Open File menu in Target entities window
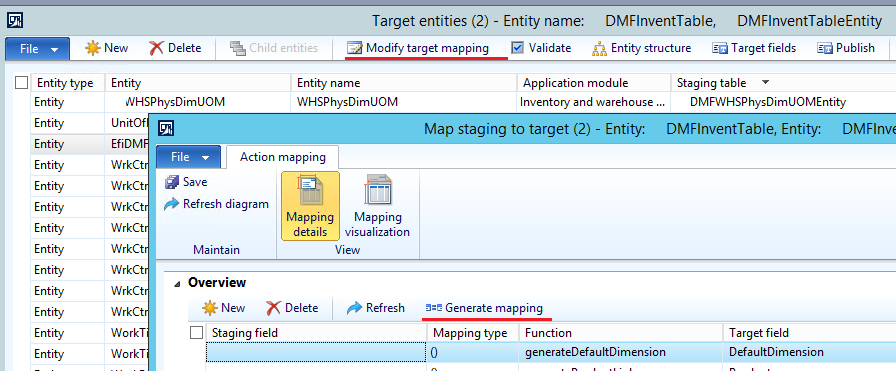 (x=38, y=49)
